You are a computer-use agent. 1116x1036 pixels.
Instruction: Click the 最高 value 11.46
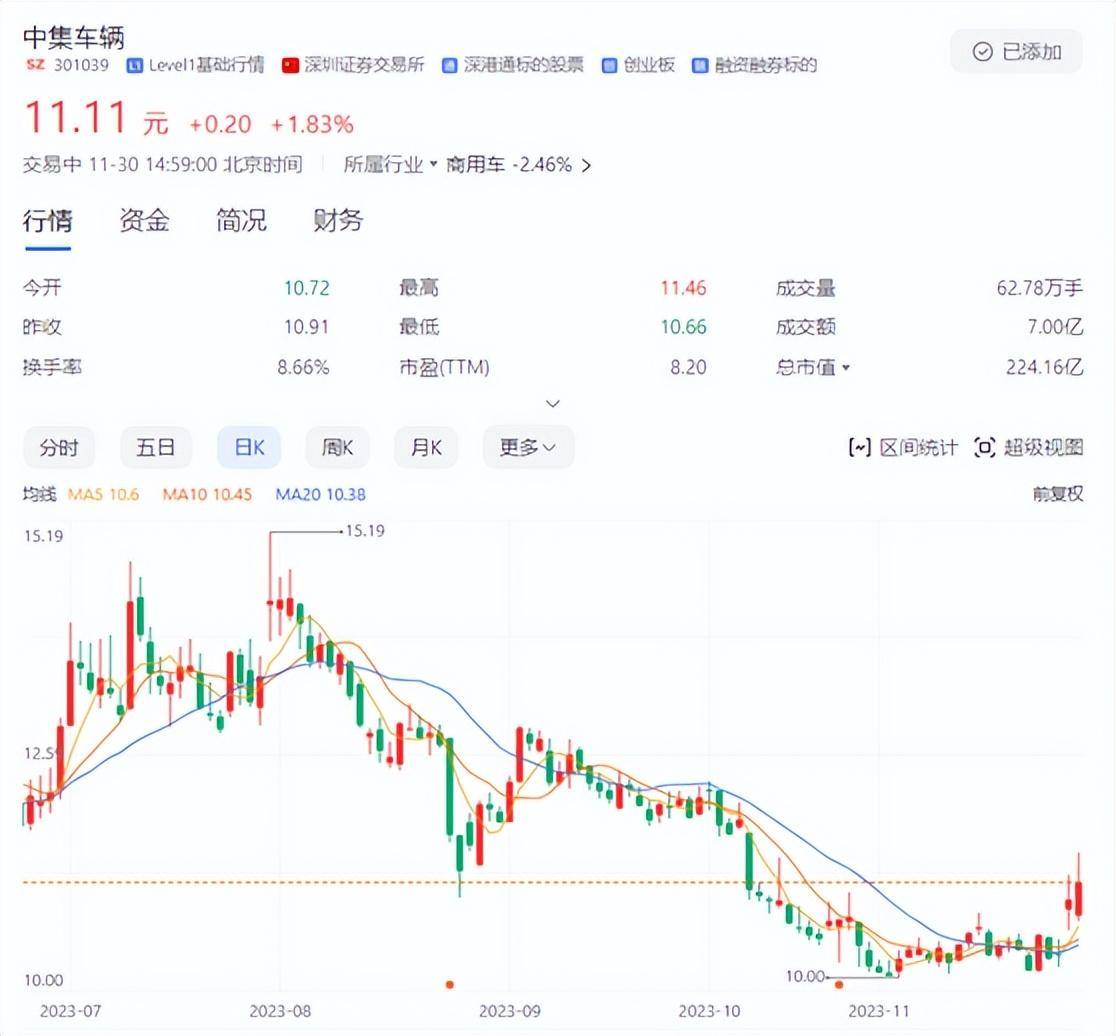point(683,288)
